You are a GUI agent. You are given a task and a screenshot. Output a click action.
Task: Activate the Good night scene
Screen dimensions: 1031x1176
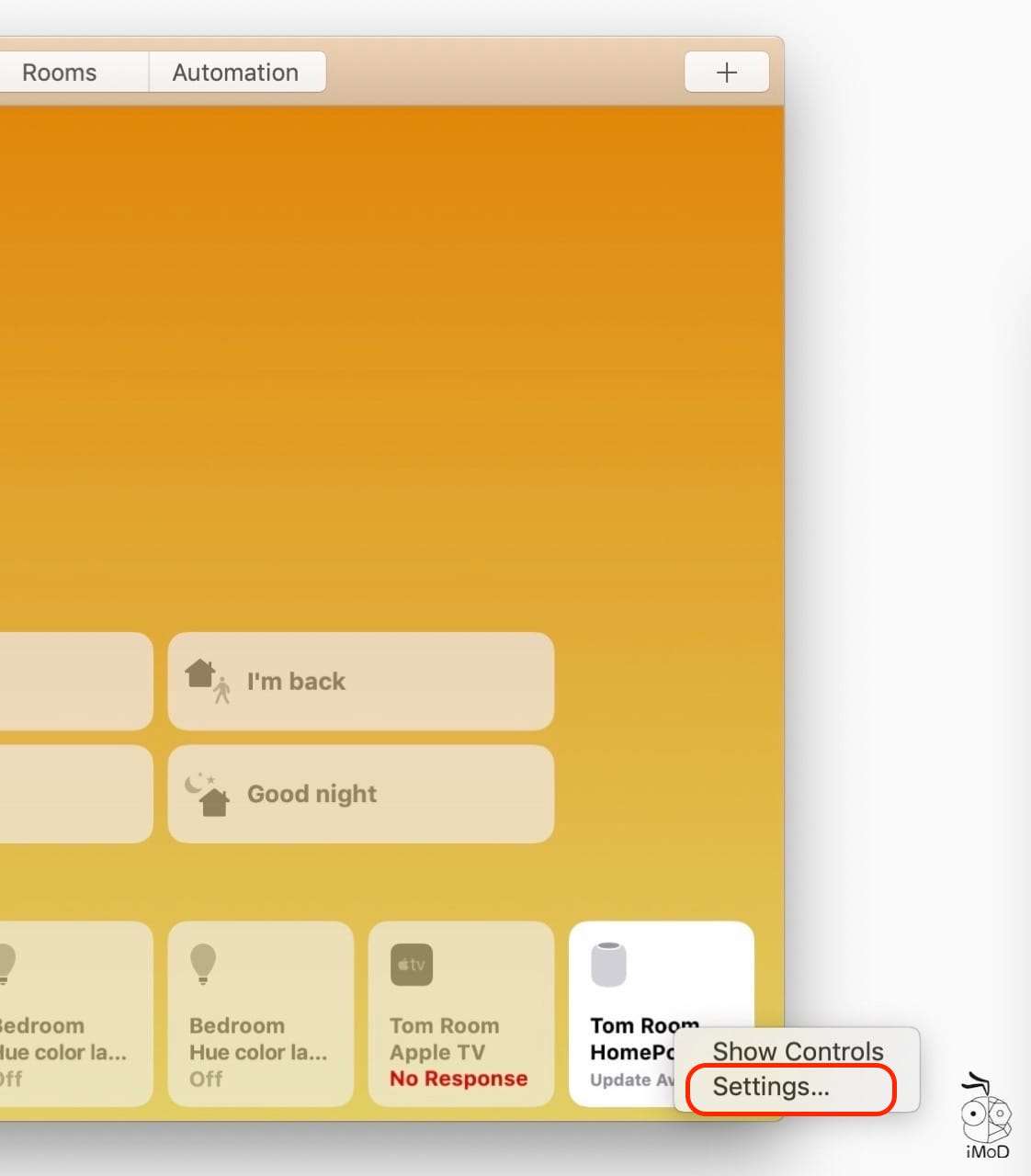[360, 794]
